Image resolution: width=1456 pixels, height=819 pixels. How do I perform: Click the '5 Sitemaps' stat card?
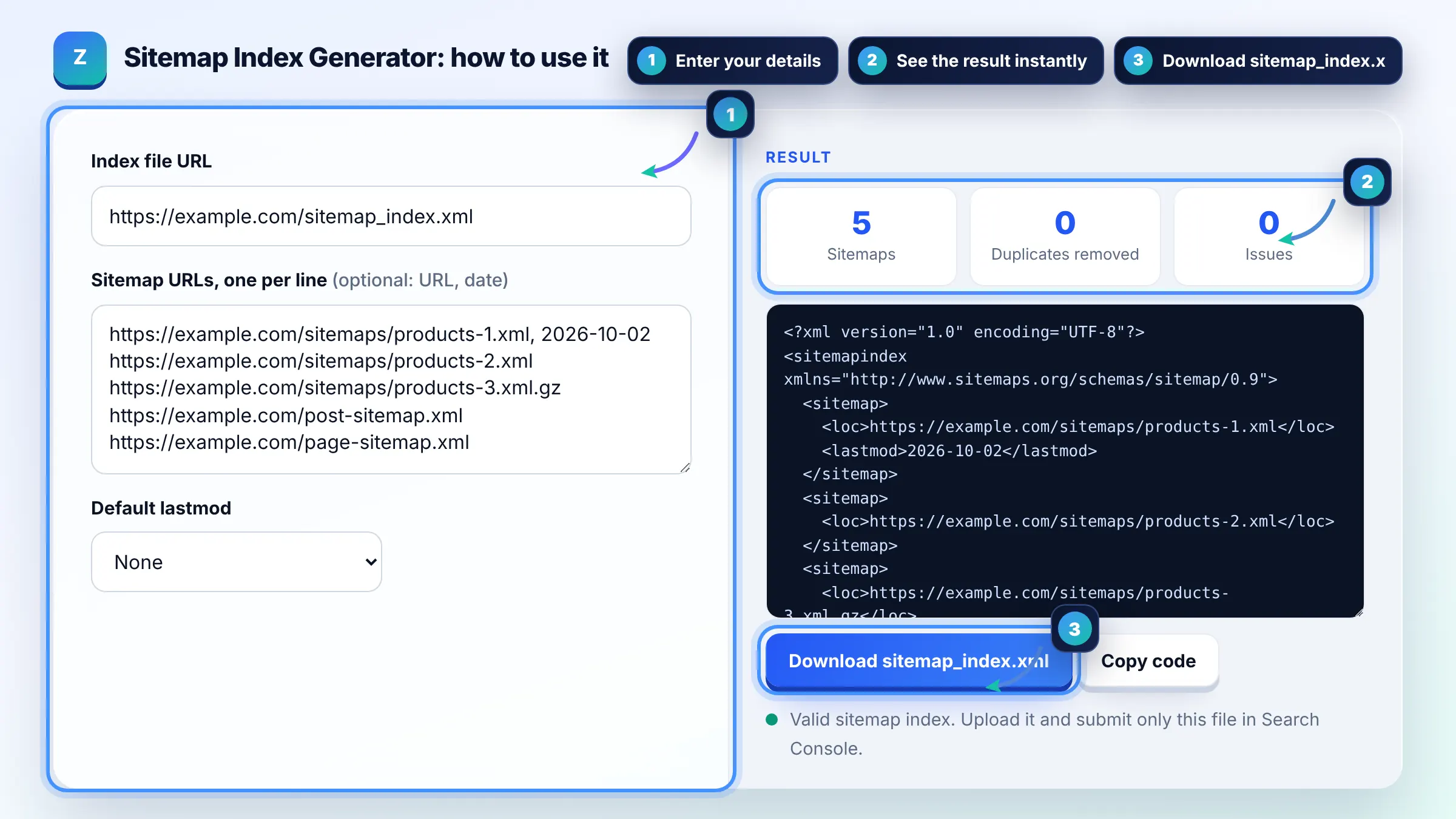861,236
